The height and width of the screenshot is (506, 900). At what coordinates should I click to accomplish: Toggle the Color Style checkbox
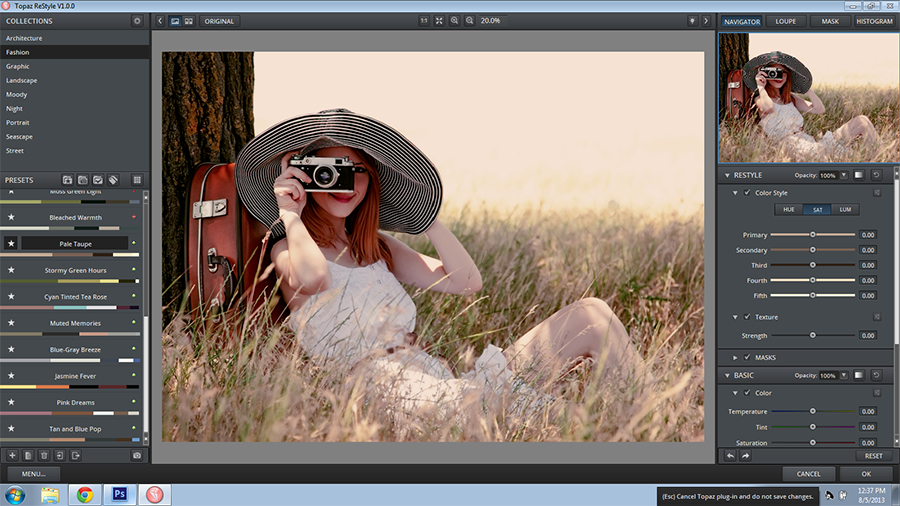[x=747, y=193]
